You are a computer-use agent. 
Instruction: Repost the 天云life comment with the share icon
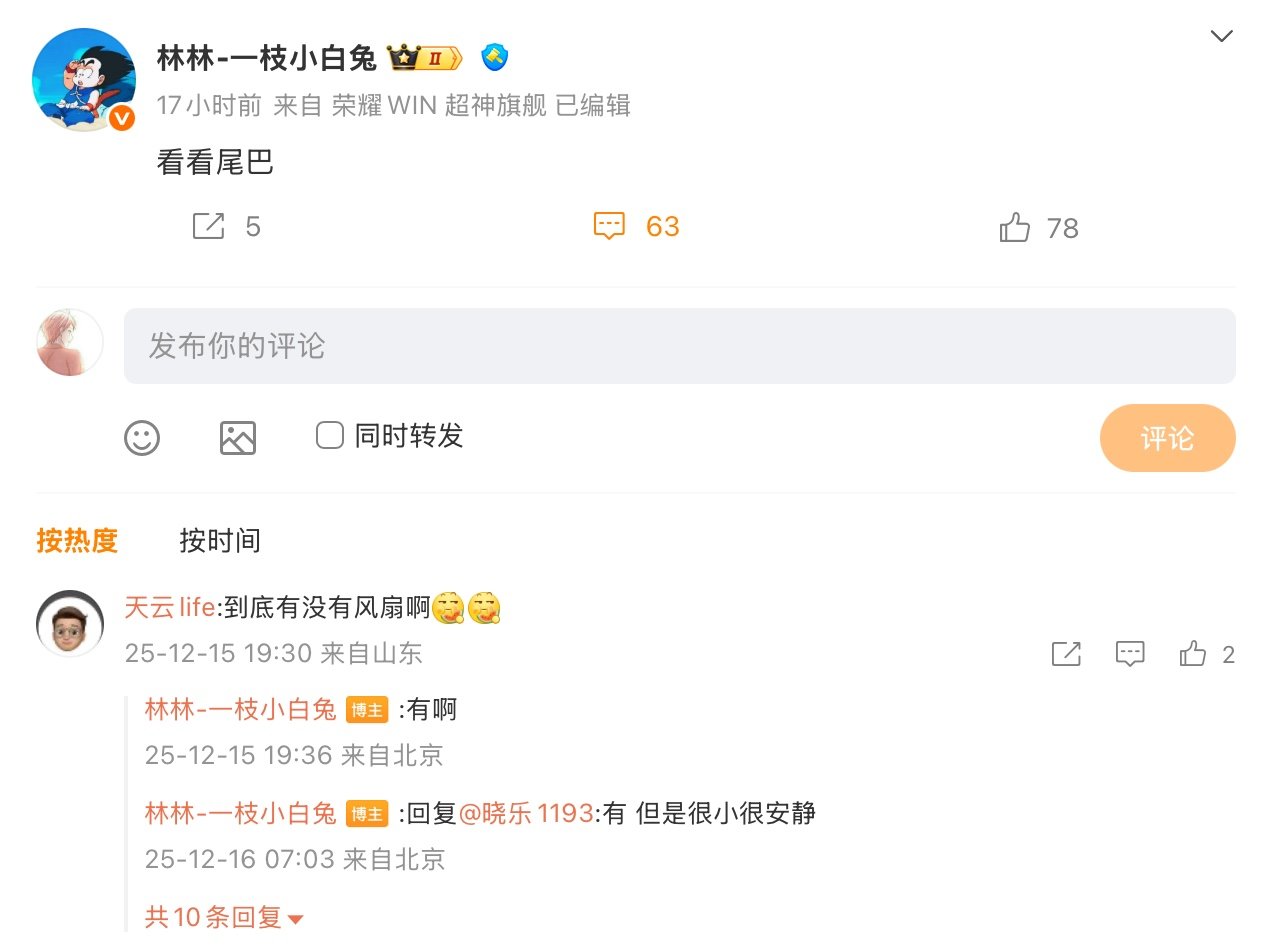click(1066, 654)
